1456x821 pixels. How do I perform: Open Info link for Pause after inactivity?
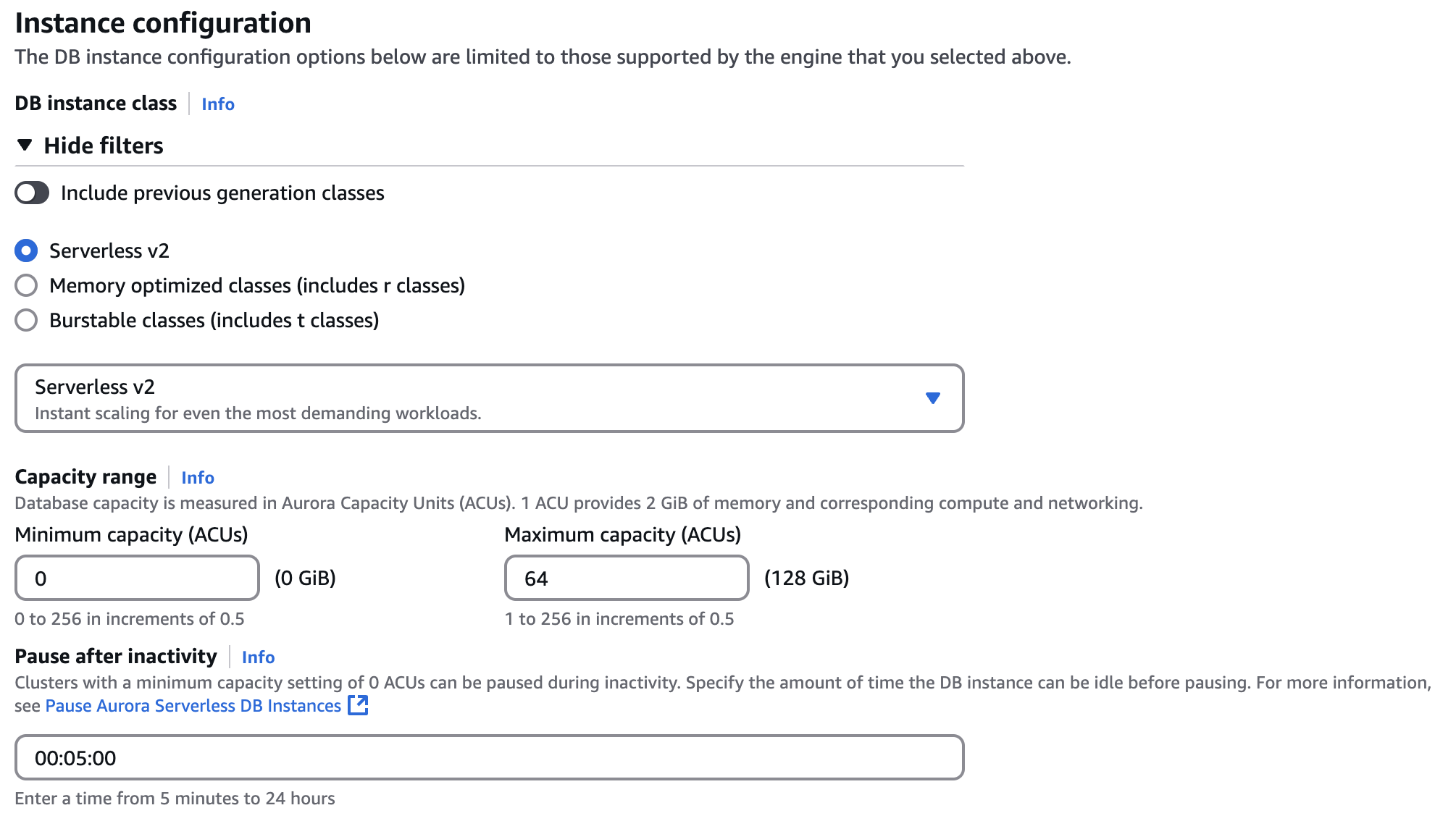(x=258, y=657)
